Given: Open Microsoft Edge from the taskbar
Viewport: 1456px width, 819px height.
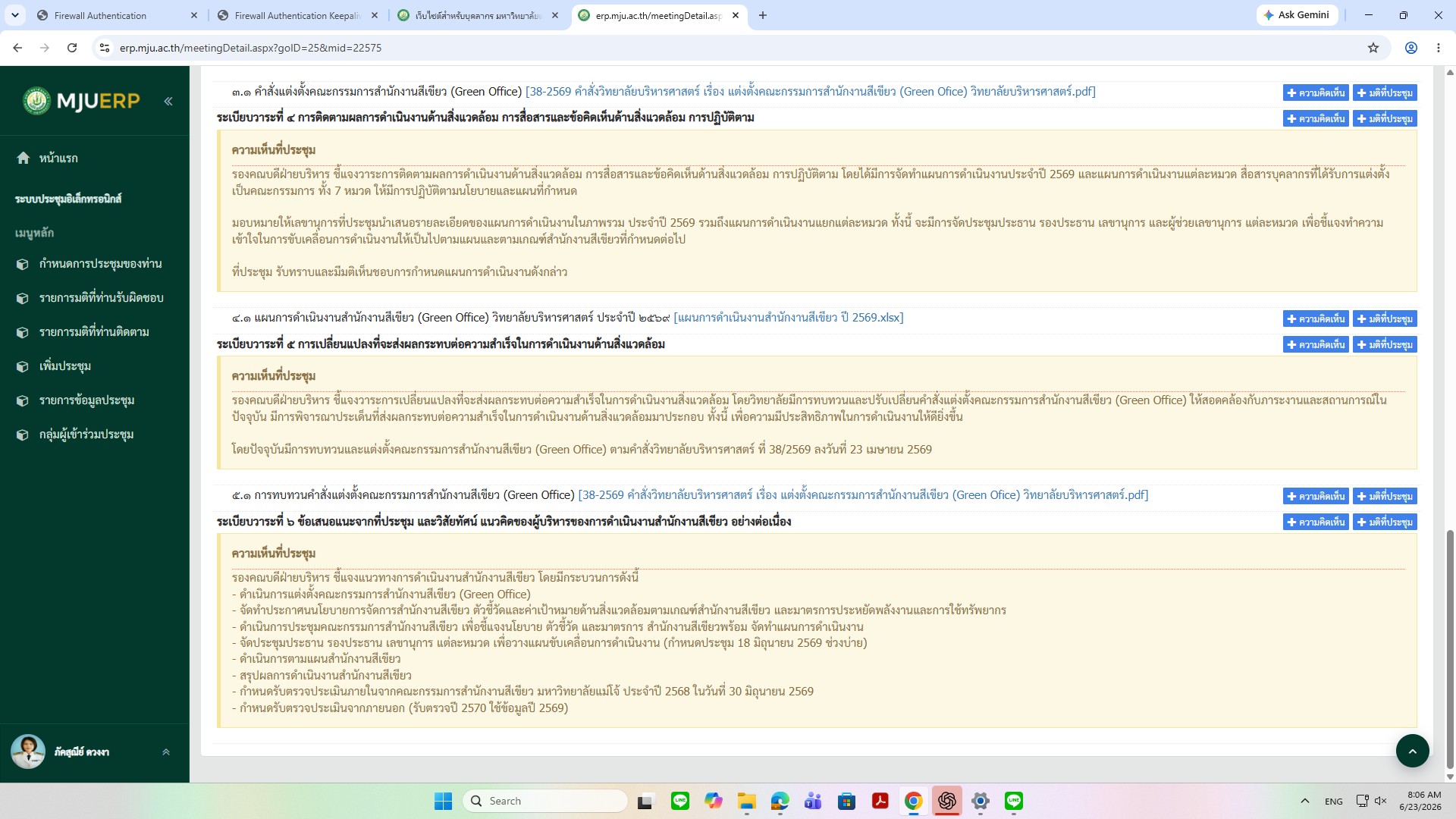Looking at the screenshot, I should coord(780,801).
